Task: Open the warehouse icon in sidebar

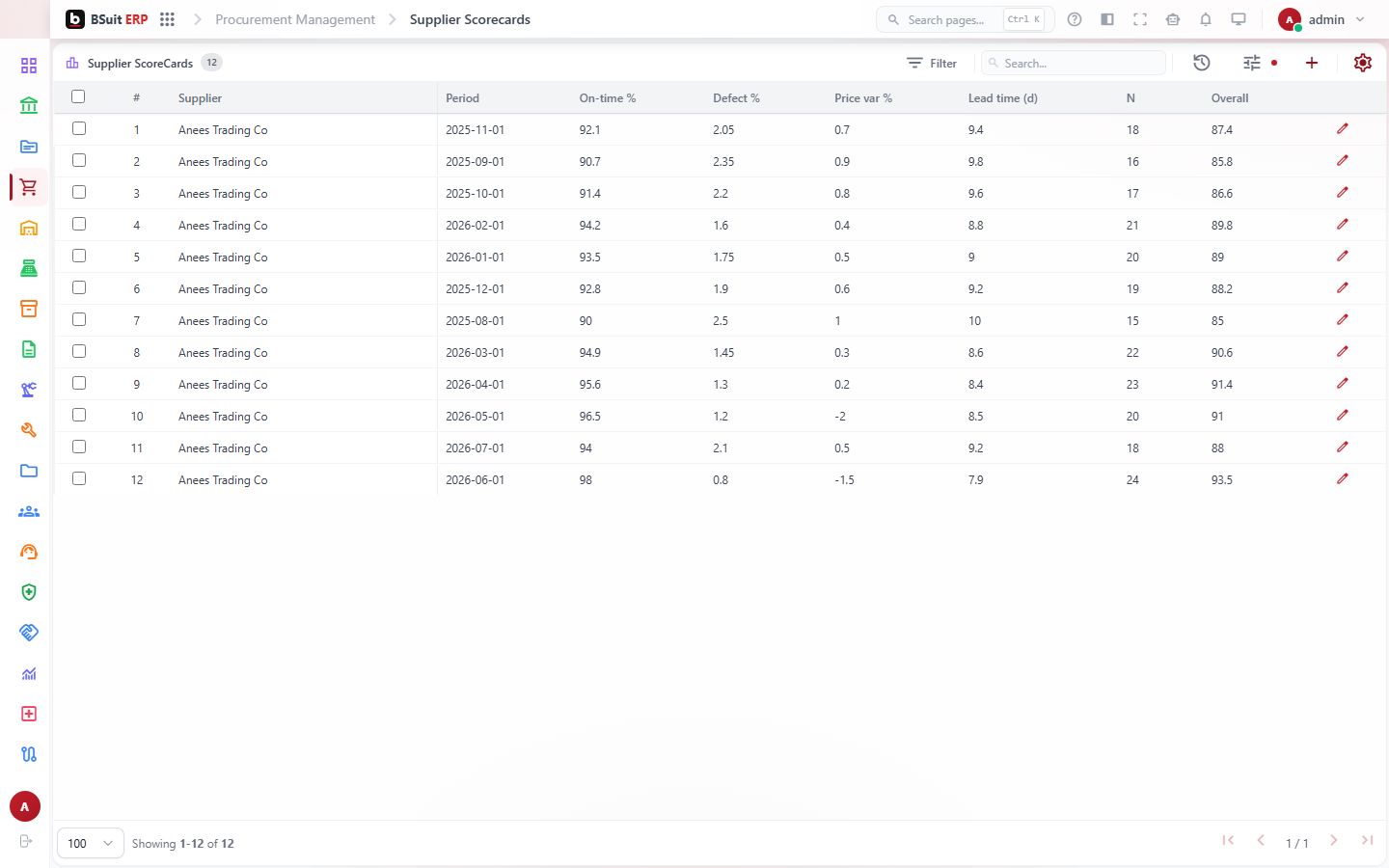Action: click(29, 228)
